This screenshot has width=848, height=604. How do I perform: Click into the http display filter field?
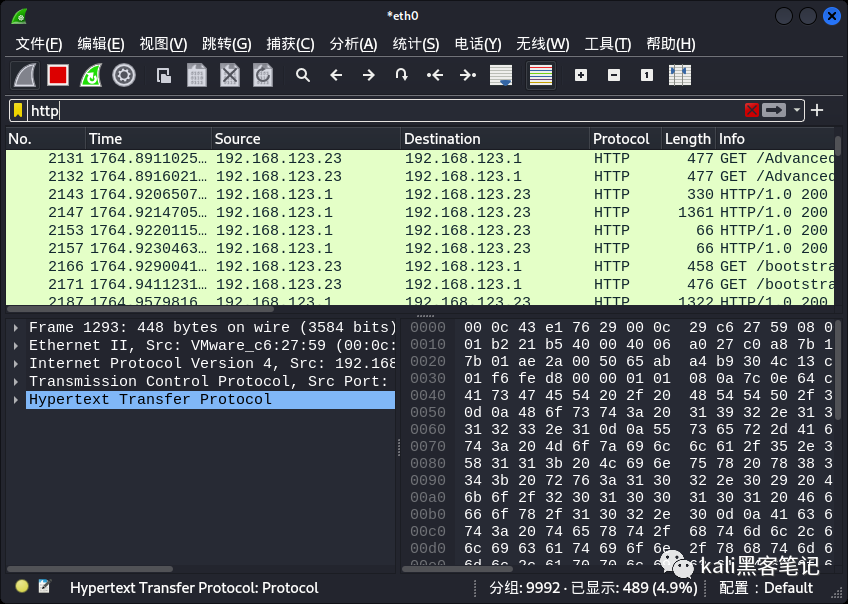385,110
